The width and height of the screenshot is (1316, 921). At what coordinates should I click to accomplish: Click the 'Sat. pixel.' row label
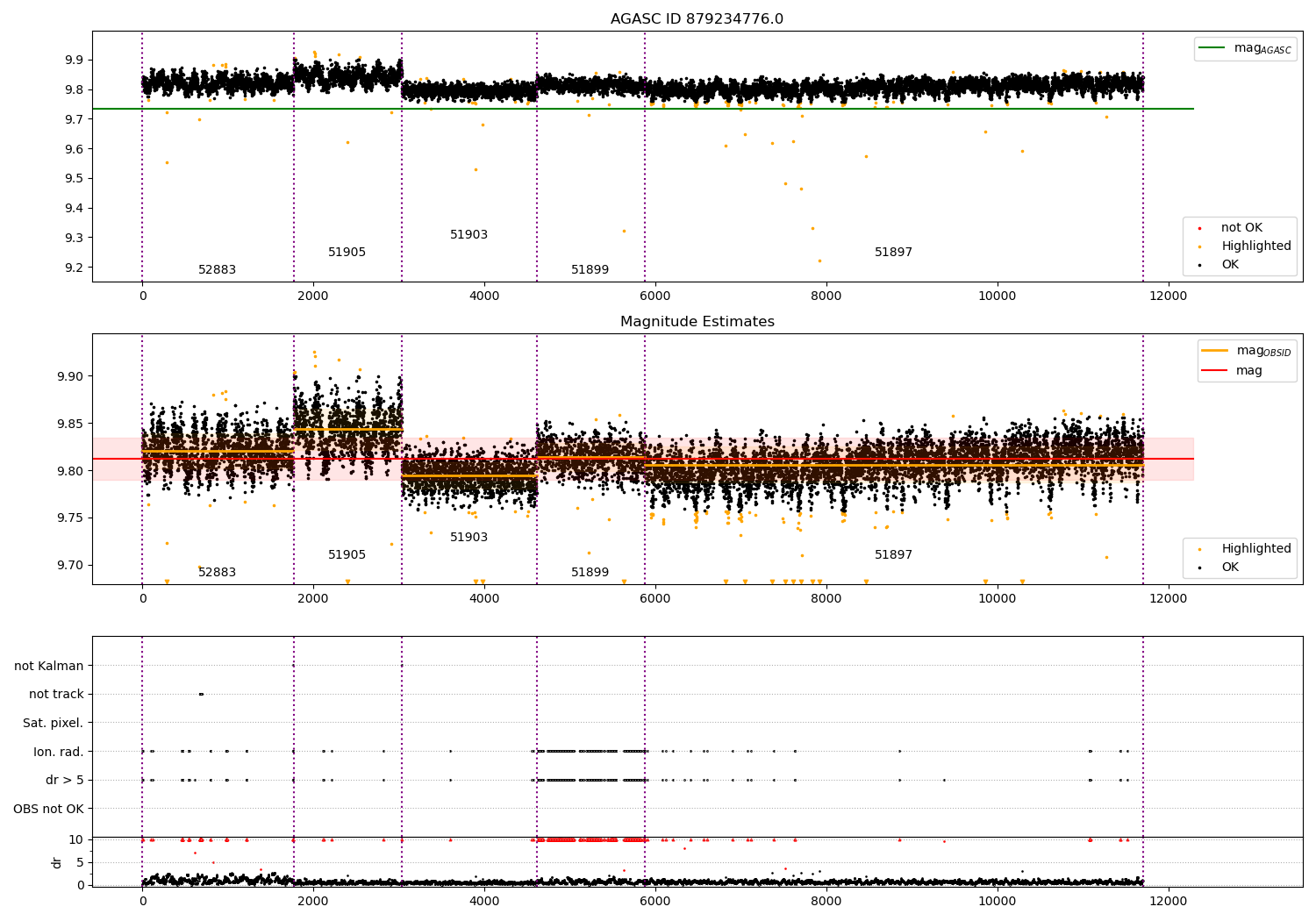pos(54,723)
